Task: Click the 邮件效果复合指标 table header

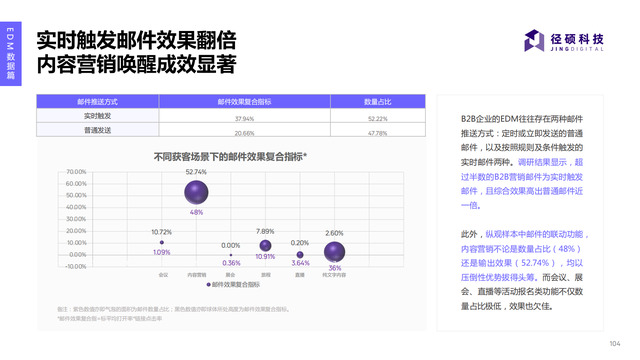Action: point(244,102)
